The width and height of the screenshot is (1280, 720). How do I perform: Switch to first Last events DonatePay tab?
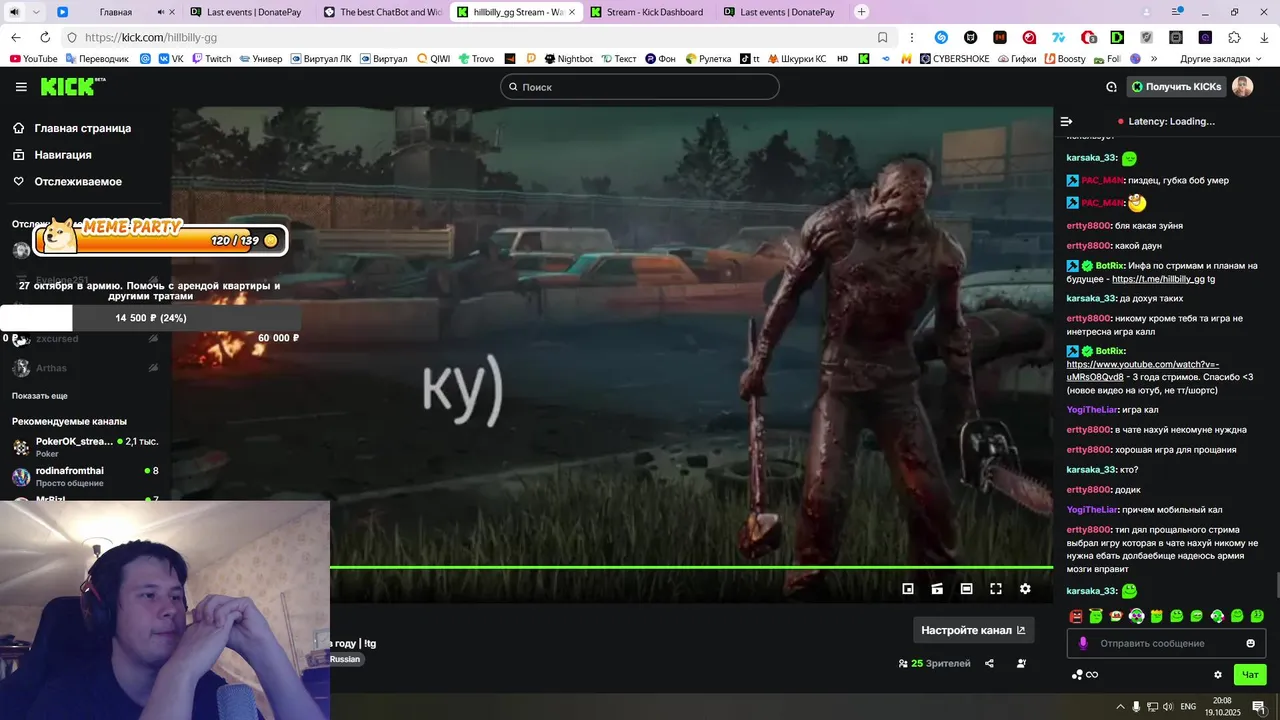click(245, 12)
